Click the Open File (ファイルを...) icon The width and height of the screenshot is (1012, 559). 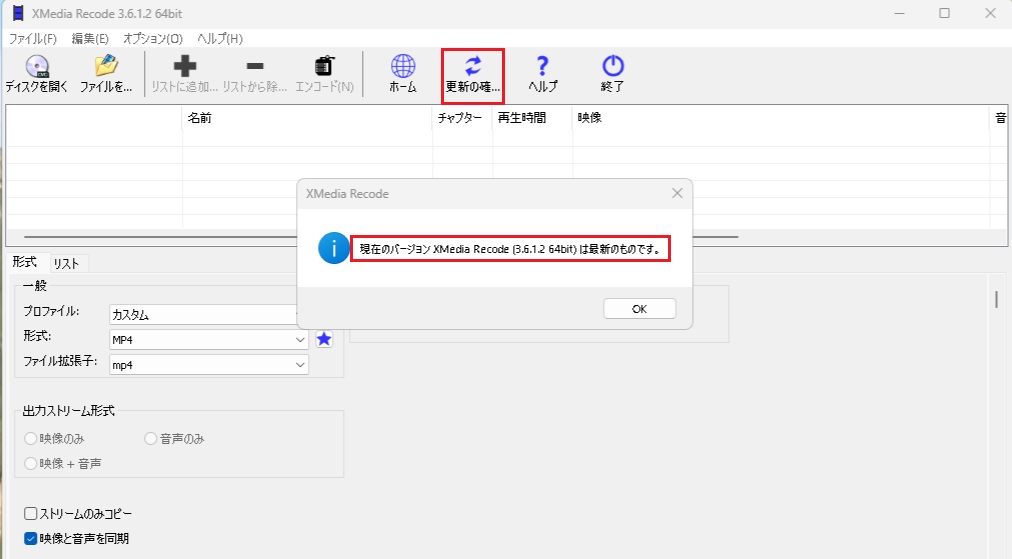pos(106,66)
